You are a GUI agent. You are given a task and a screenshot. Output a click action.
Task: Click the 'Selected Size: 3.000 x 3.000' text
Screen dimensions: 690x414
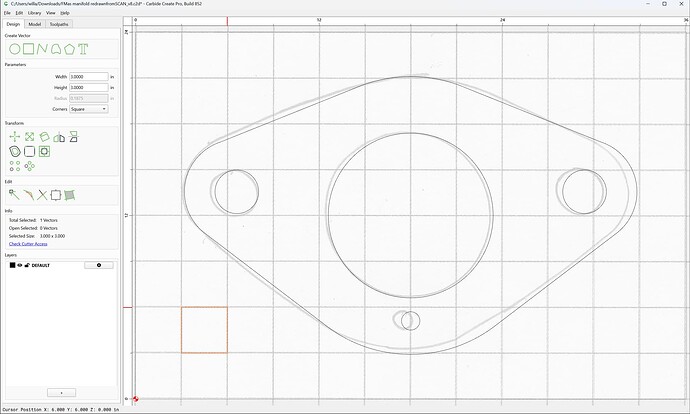pyautogui.click(x=37, y=236)
